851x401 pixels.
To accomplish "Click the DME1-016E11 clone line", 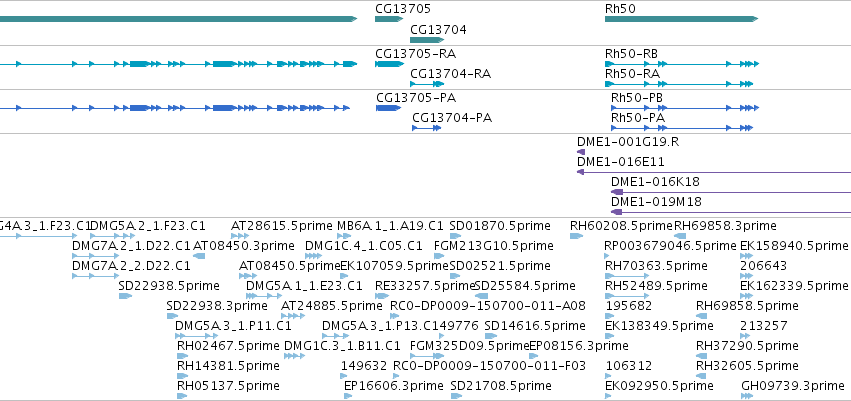I will (x=714, y=172).
